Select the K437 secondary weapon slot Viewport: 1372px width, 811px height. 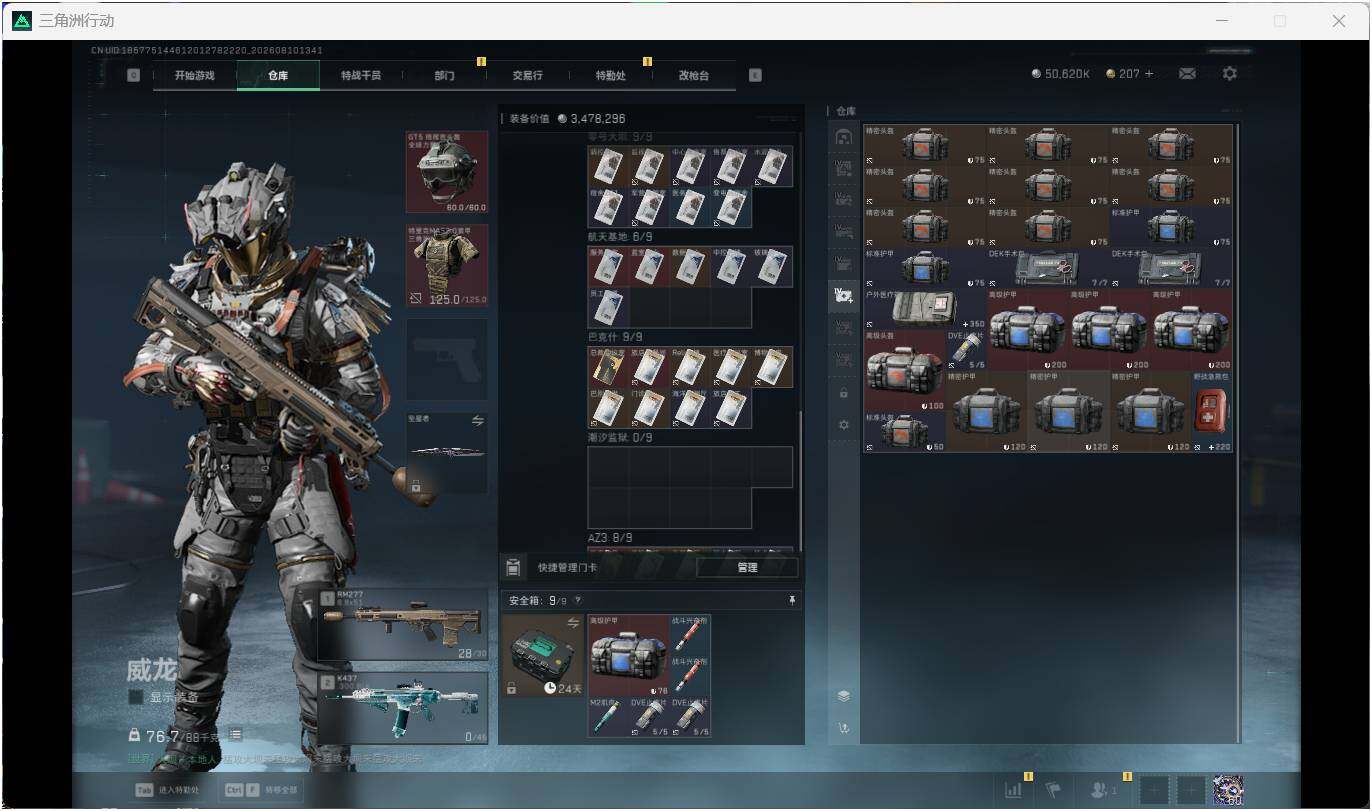[x=403, y=708]
